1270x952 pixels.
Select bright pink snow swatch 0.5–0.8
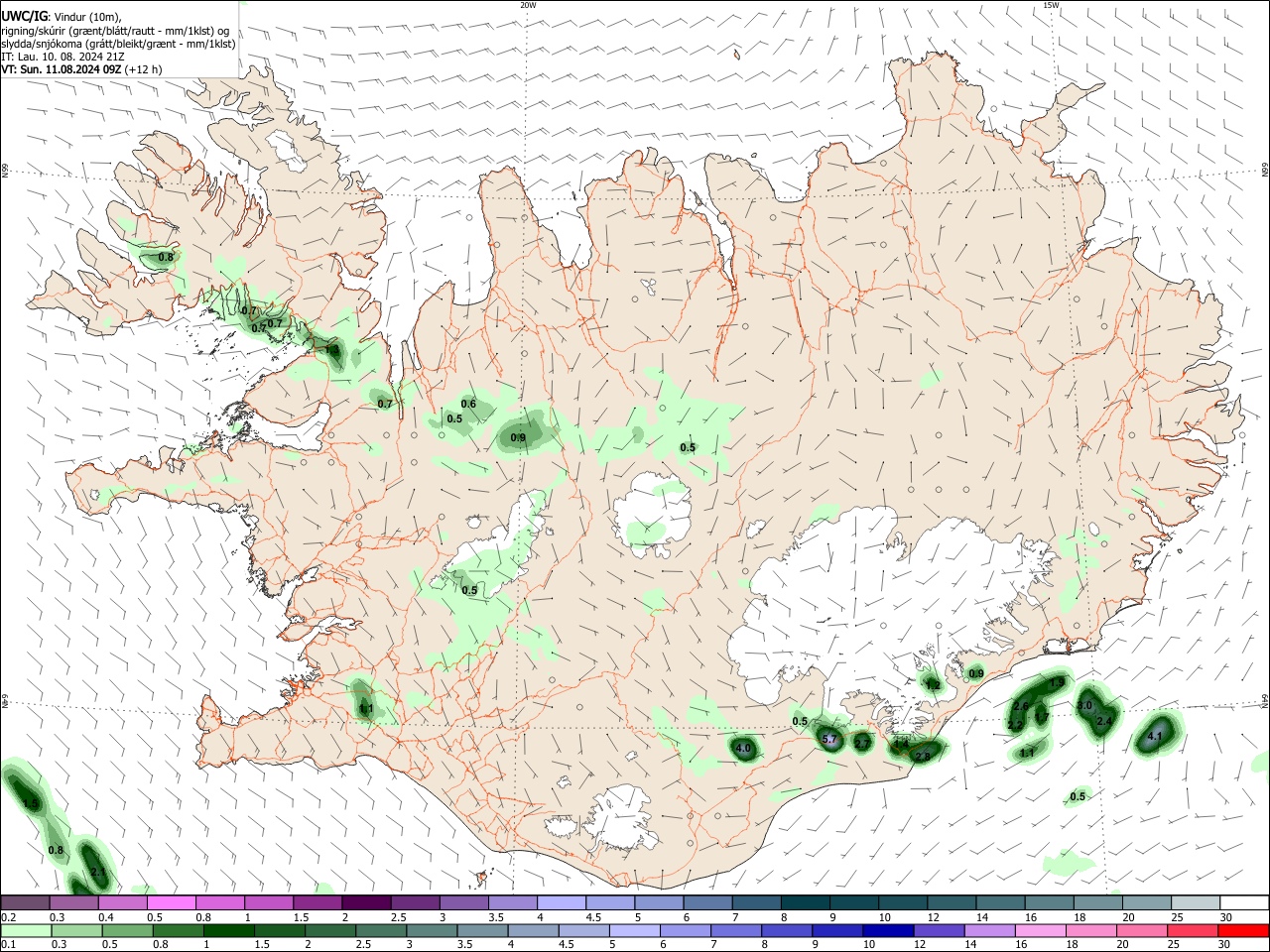point(172,902)
